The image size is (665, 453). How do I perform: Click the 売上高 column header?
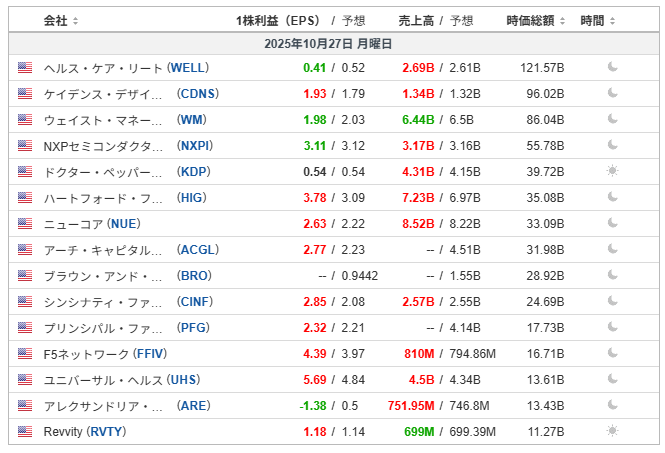(x=416, y=20)
